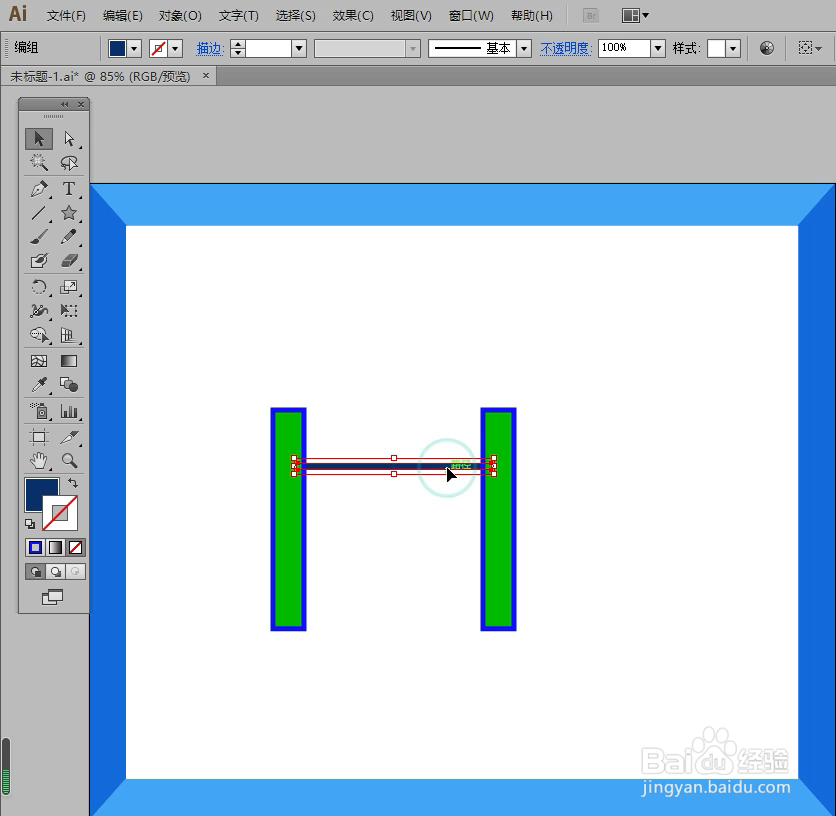Select the Zoom tool
Image resolution: width=836 pixels, height=816 pixels.
coord(69,461)
